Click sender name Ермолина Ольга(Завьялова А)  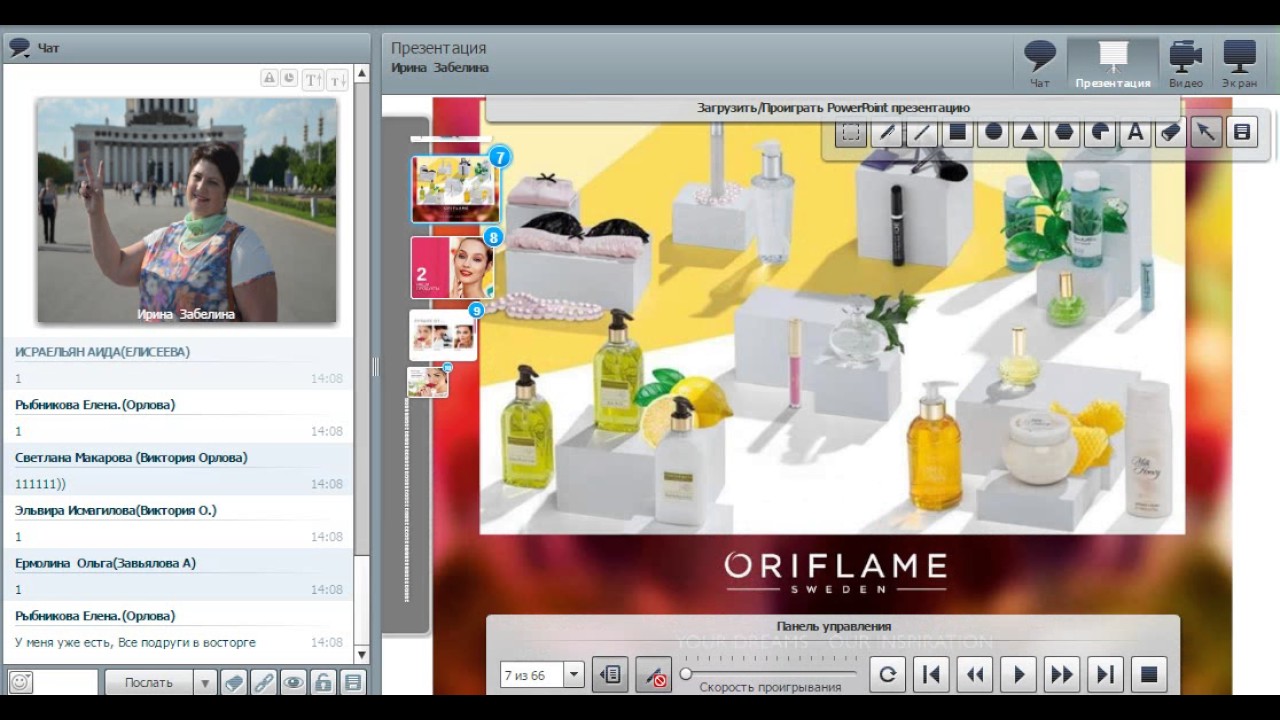105,563
